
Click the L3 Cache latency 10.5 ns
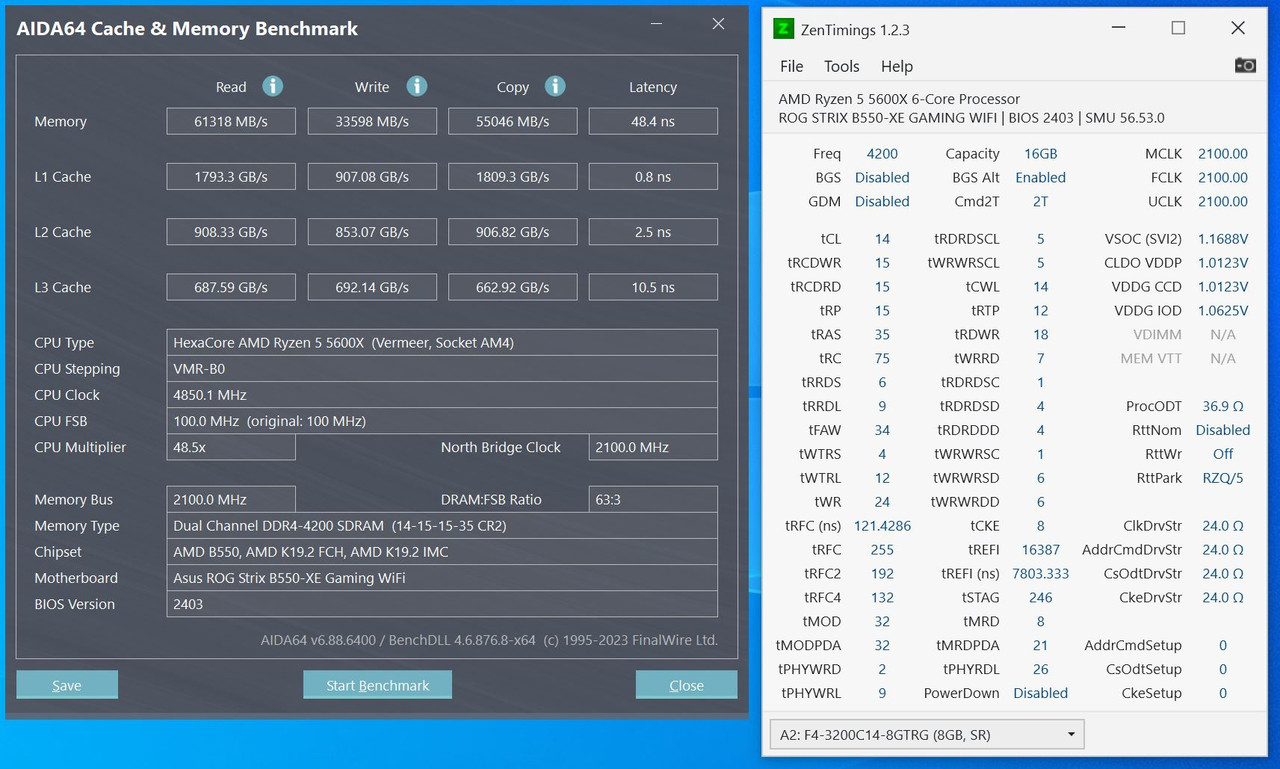pos(653,287)
